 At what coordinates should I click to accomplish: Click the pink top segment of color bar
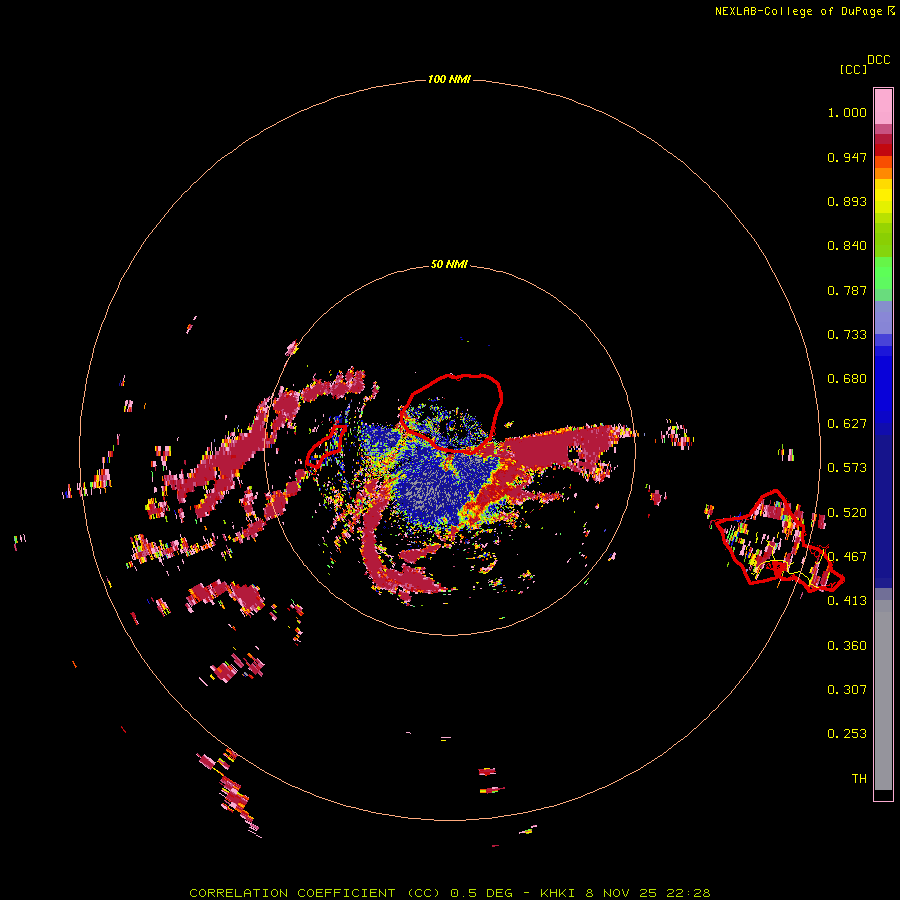click(883, 106)
